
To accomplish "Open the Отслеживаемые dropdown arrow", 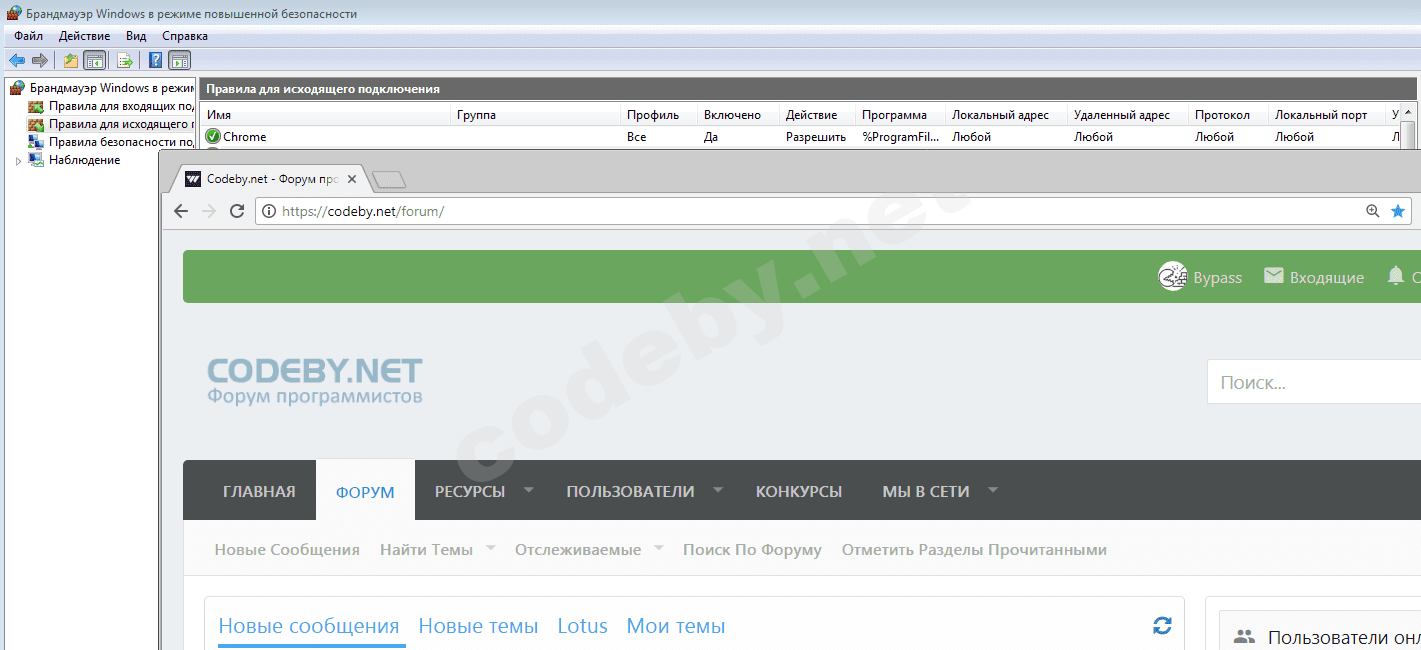I will pyautogui.click(x=659, y=548).
